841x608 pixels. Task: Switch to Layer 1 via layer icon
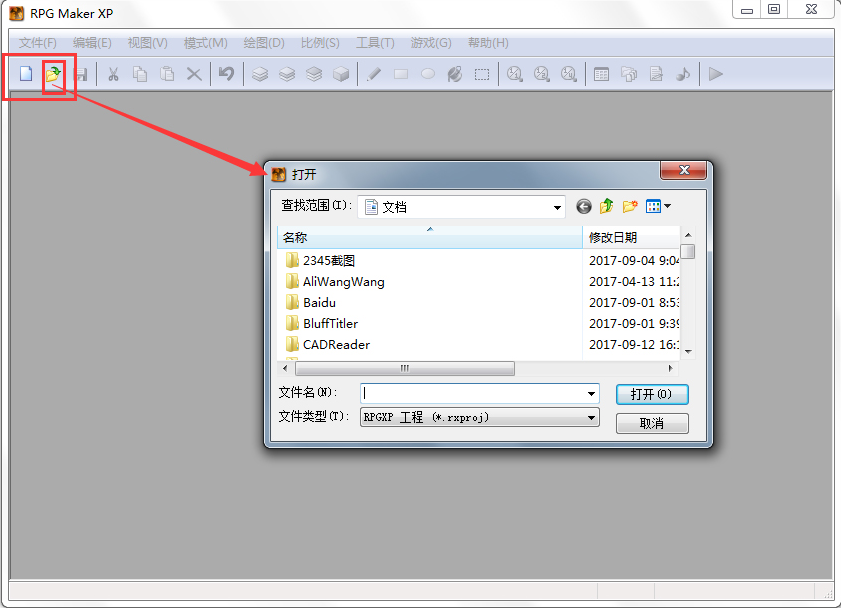pyautogui.click(x=258, y=74)
